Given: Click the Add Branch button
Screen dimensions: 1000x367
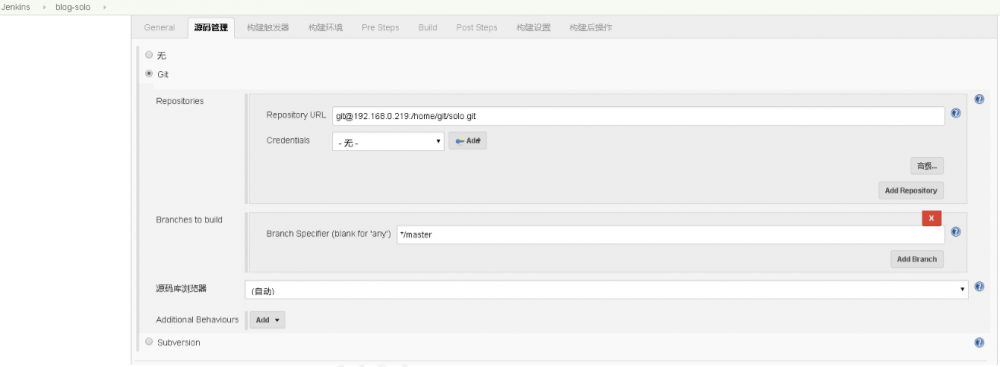Looking at the screenshot, I should (916, 259).
